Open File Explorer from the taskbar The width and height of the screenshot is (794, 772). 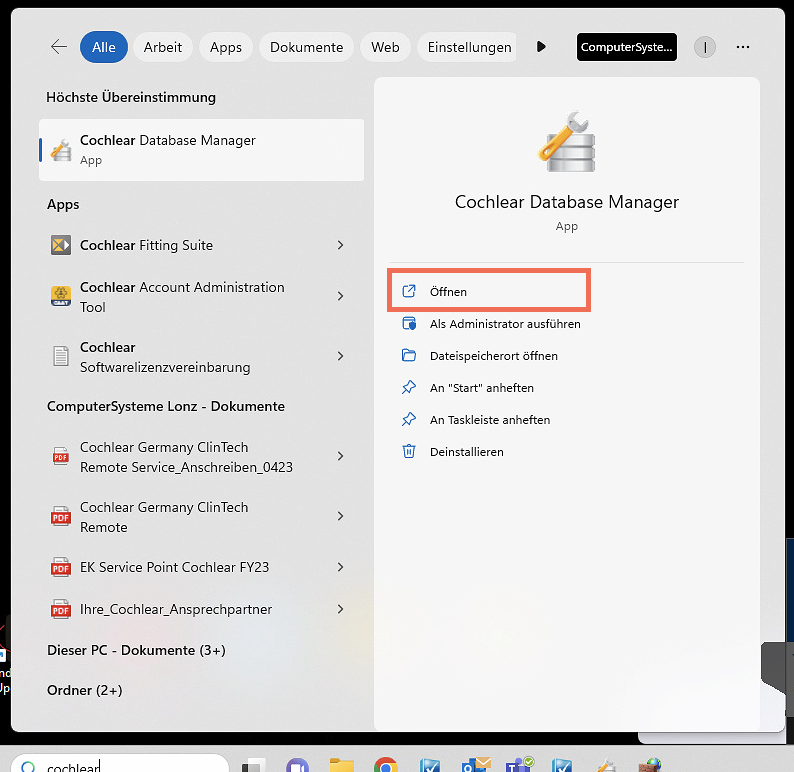(x=342, y=766)
